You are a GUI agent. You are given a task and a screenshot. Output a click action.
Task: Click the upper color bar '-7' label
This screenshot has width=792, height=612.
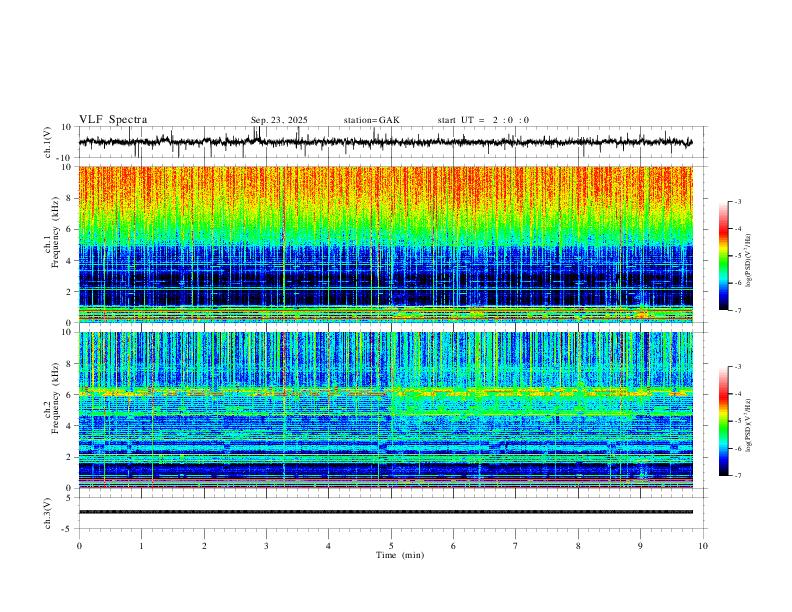pos(738,310)
